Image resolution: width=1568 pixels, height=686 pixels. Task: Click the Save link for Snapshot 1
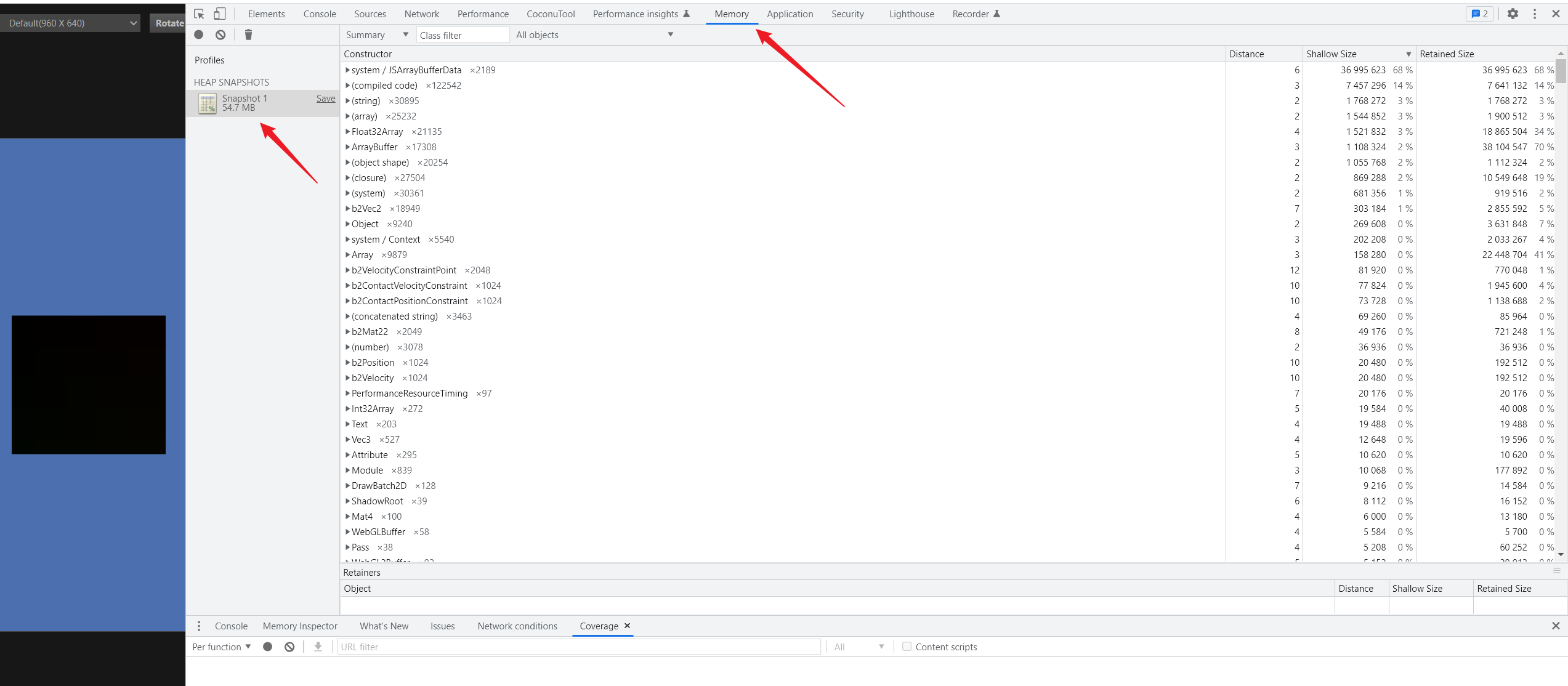[x=326, y=99]
